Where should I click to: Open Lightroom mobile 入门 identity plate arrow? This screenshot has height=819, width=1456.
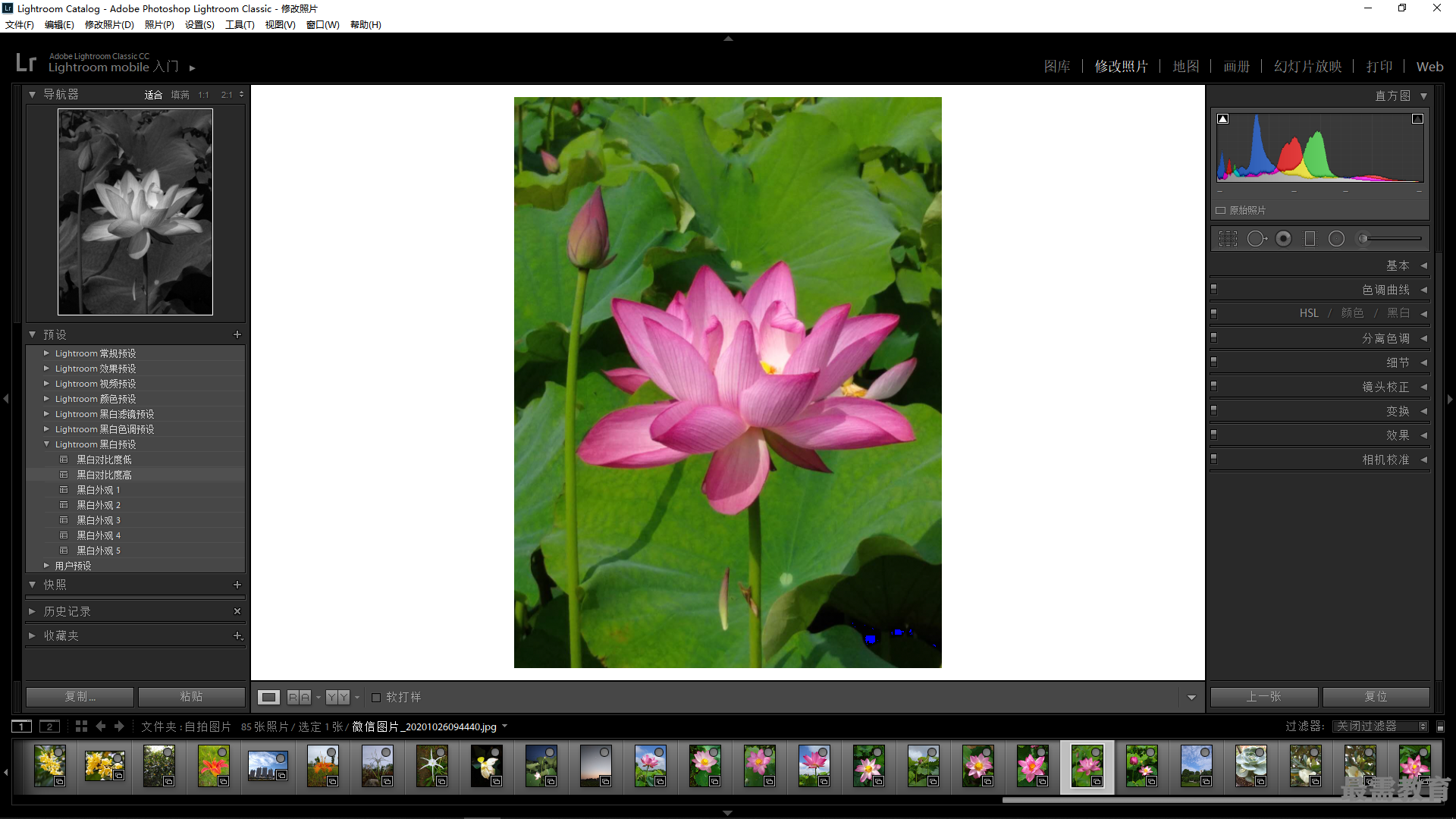pyautogui.click(x=193, y=68)
